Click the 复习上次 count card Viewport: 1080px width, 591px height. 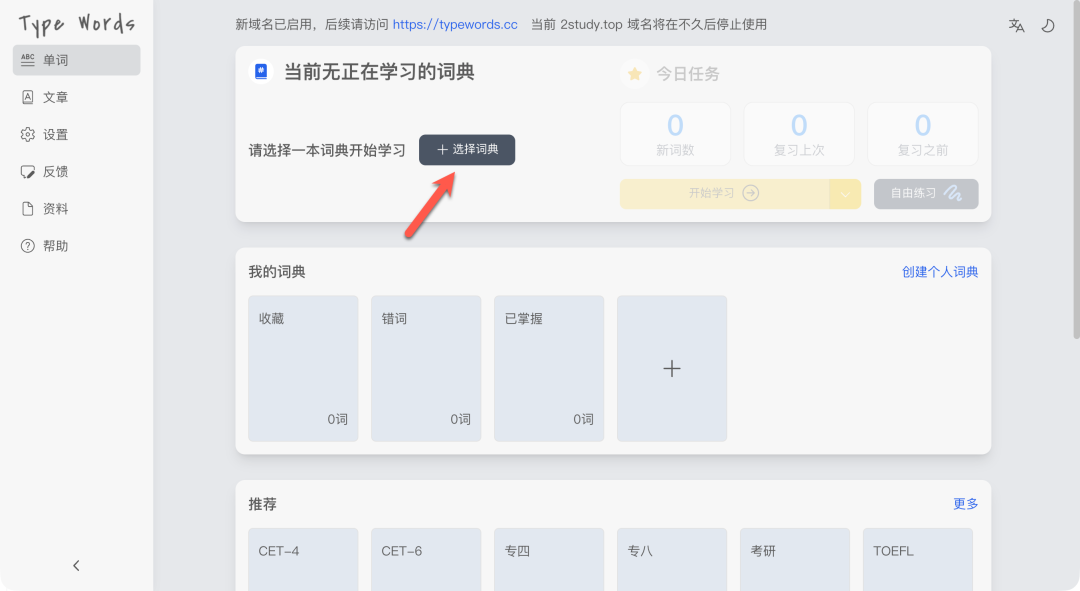pos(799,134)
